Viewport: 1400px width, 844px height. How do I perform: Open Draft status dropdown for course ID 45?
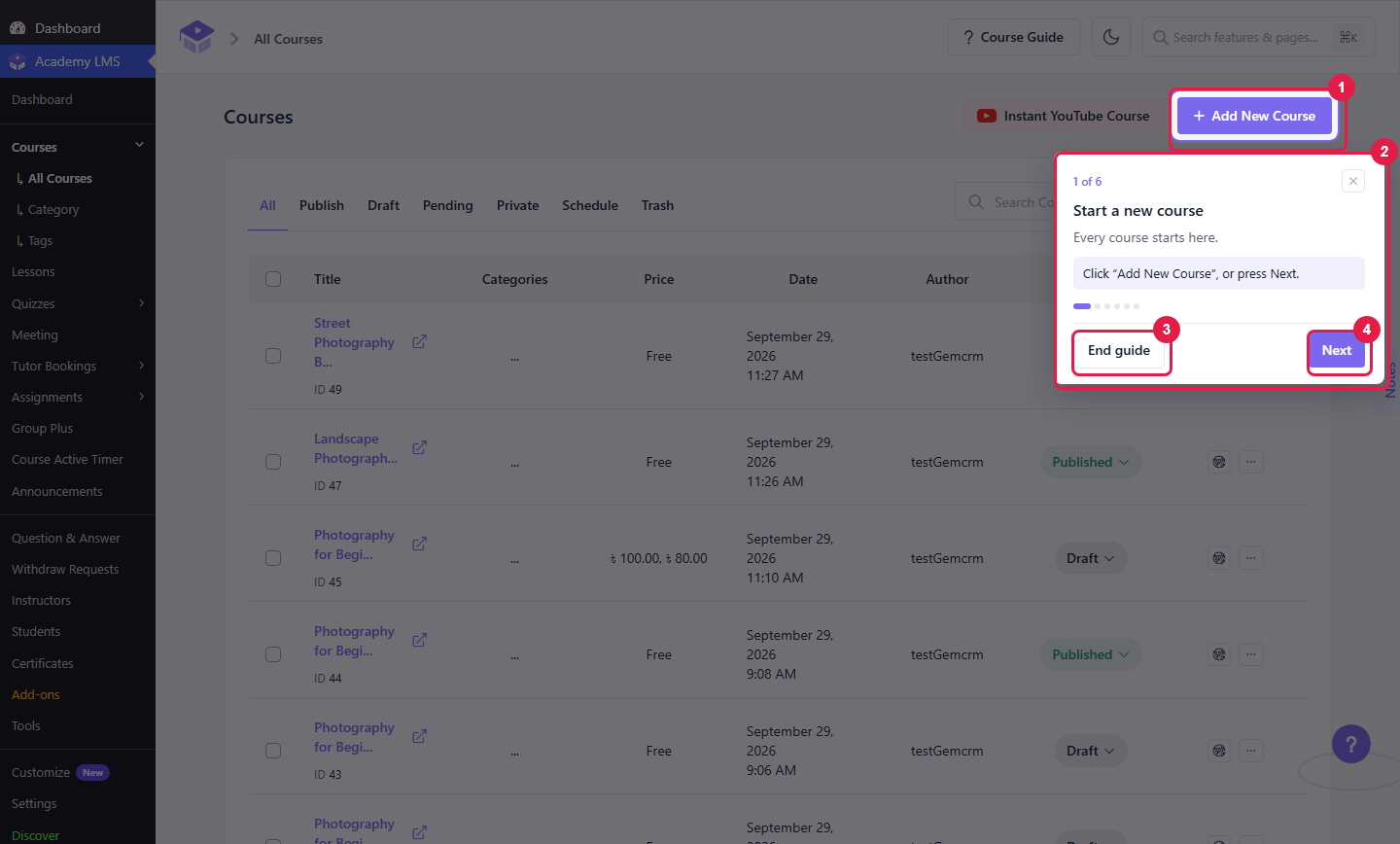[1091, 558]
